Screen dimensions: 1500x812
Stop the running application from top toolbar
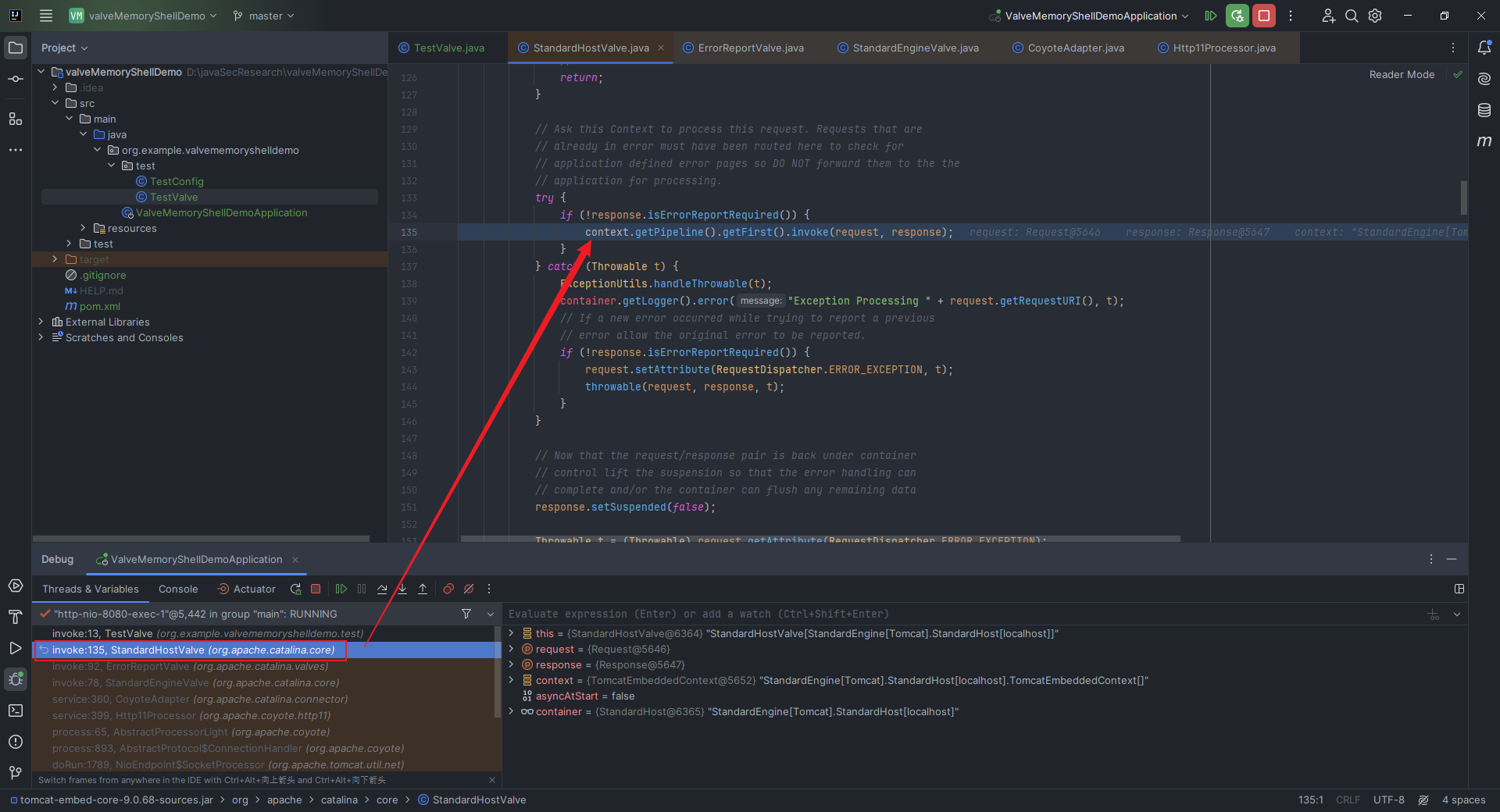1264,16
